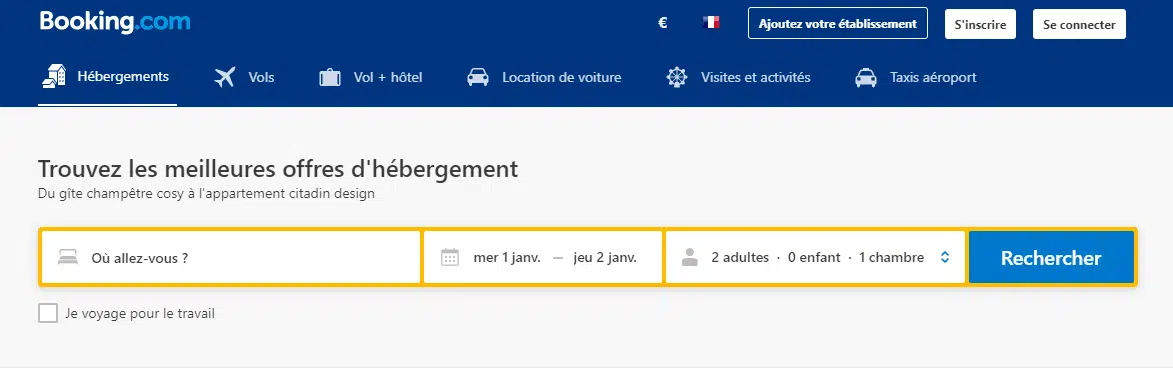Click the Booking.com logo

[x=115, y=22]
